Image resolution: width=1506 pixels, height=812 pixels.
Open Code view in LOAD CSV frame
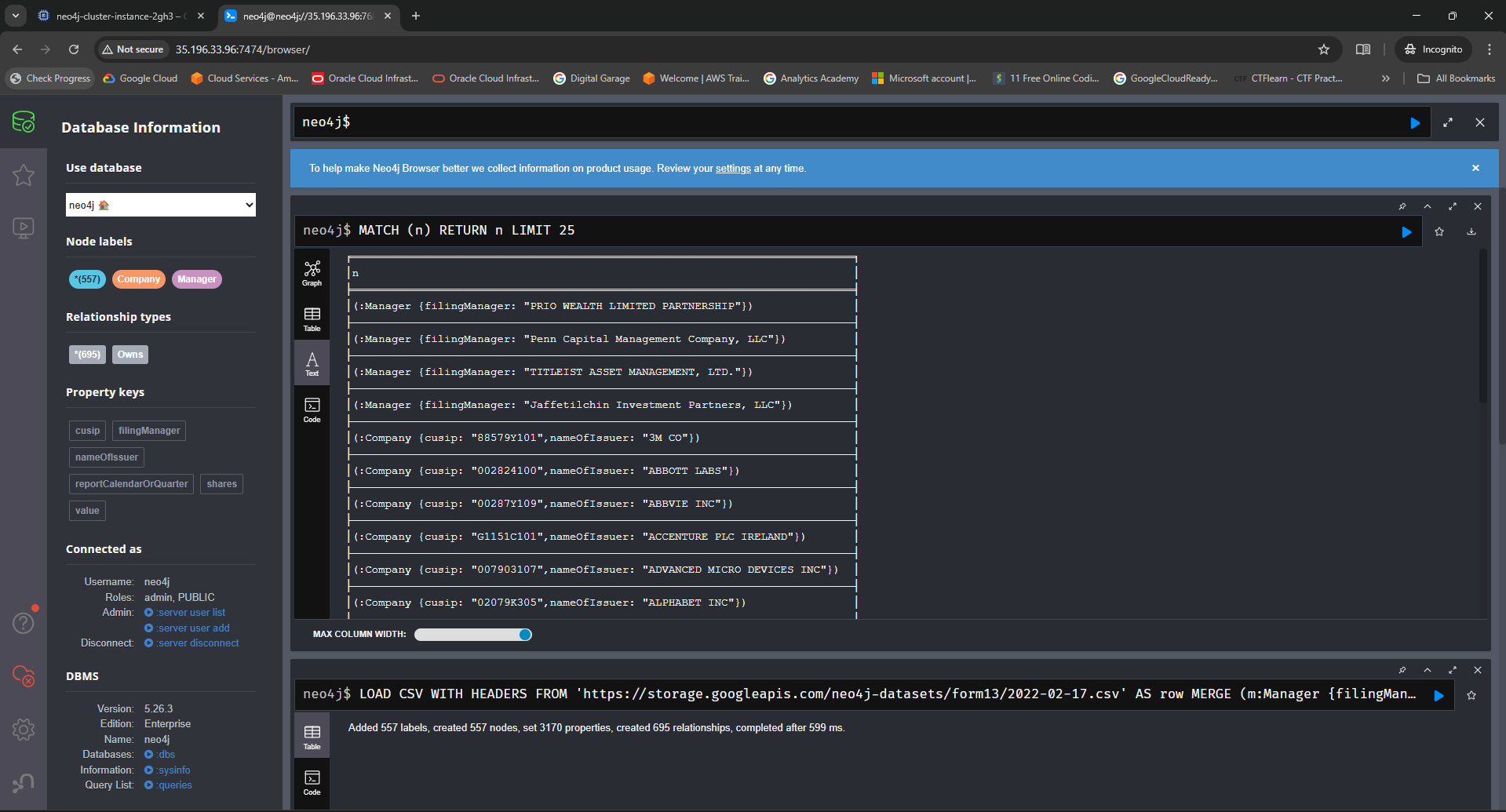pyautogui.click(x=312, y=782)
